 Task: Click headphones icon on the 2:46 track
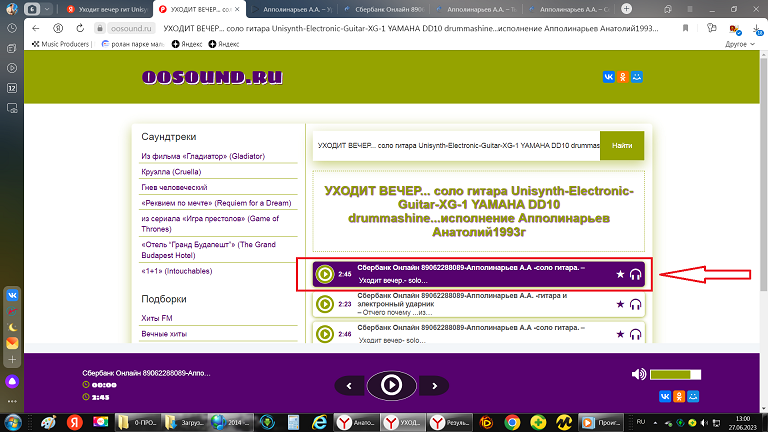click(x=635, y=335)
